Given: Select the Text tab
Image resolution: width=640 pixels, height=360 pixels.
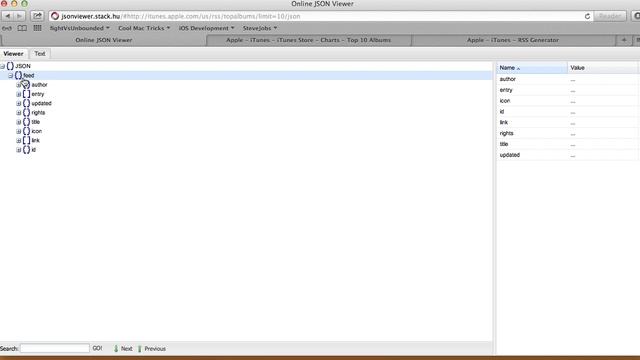Looking at the screenshot, I should 40,53.
